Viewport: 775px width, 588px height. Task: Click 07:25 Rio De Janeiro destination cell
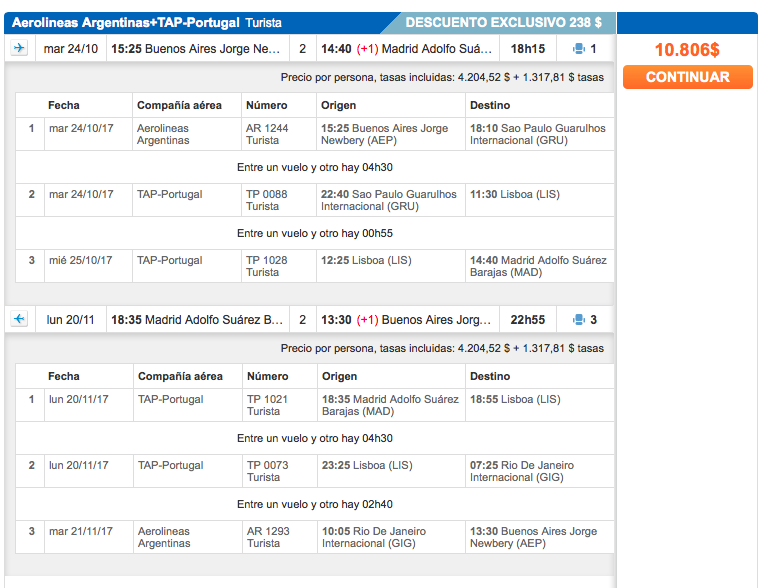[x=539, y=471]
